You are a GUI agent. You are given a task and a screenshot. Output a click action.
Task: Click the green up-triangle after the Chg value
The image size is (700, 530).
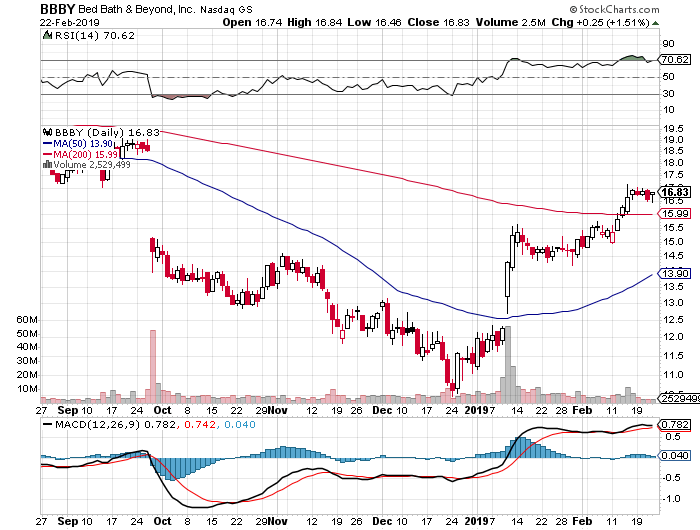tap(655, 23)
